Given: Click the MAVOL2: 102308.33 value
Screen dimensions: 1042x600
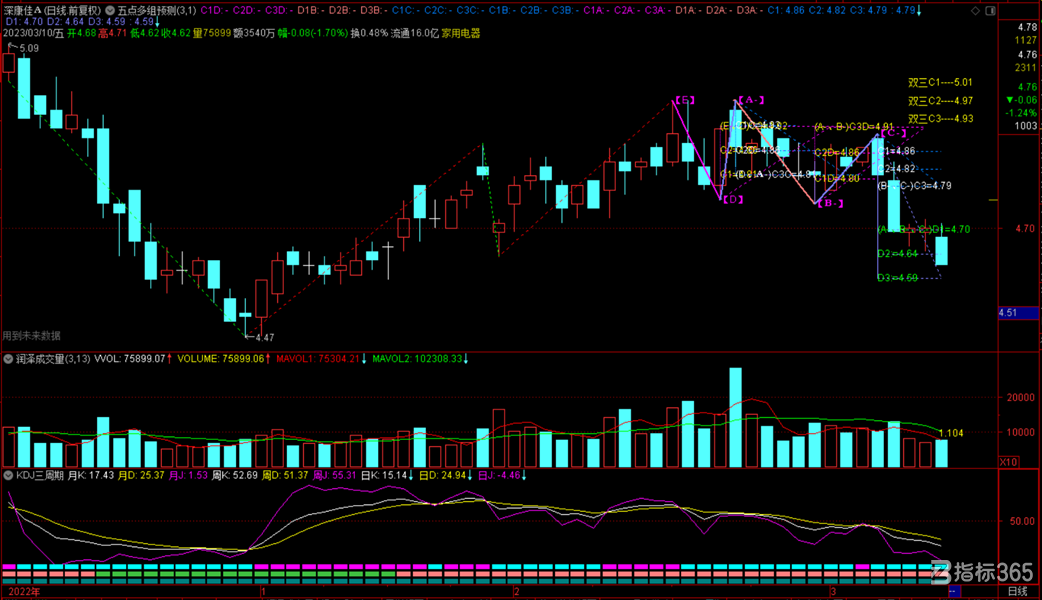Looking at the screenshot, I should point(417,359).
